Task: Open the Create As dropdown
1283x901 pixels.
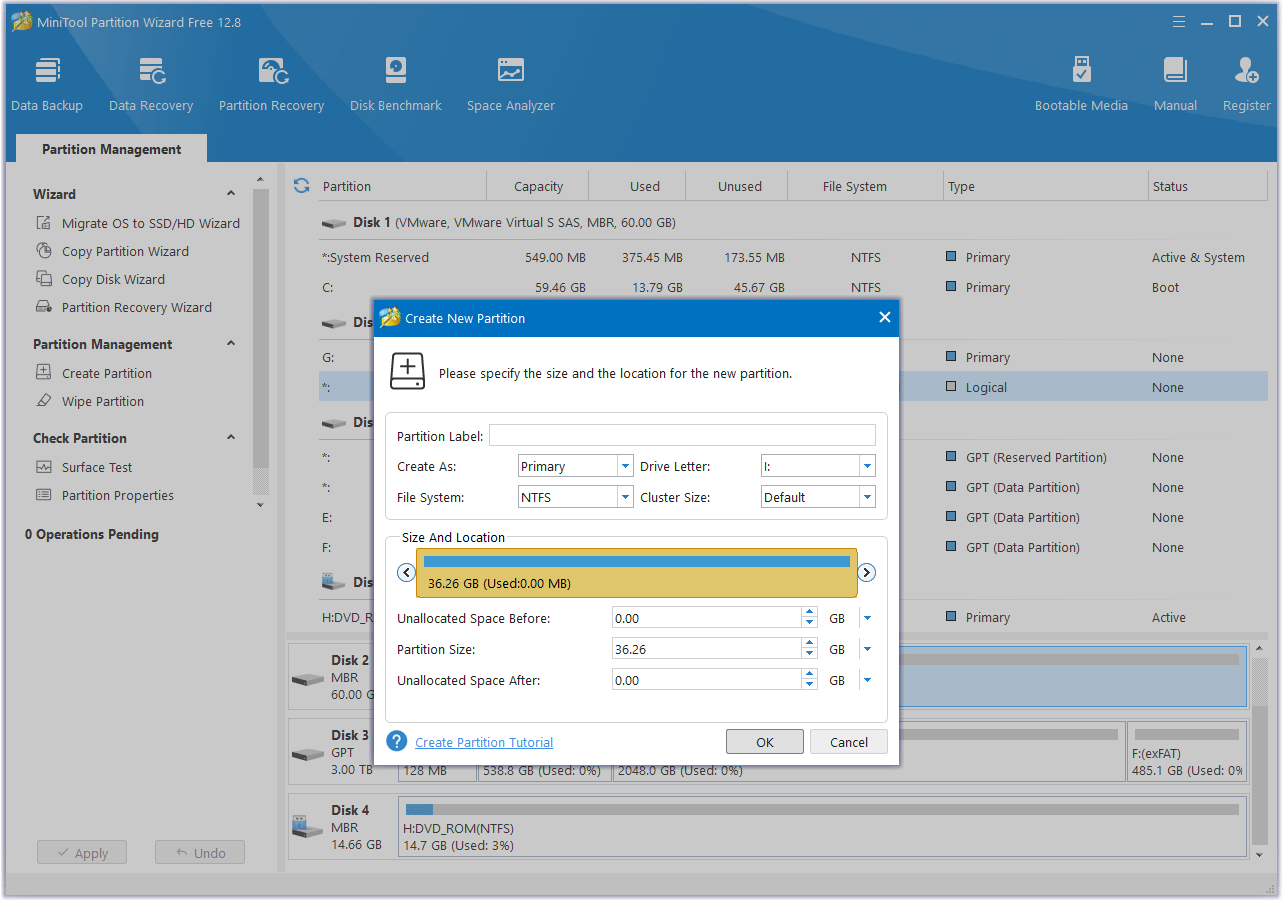Action: pos(625,466)
